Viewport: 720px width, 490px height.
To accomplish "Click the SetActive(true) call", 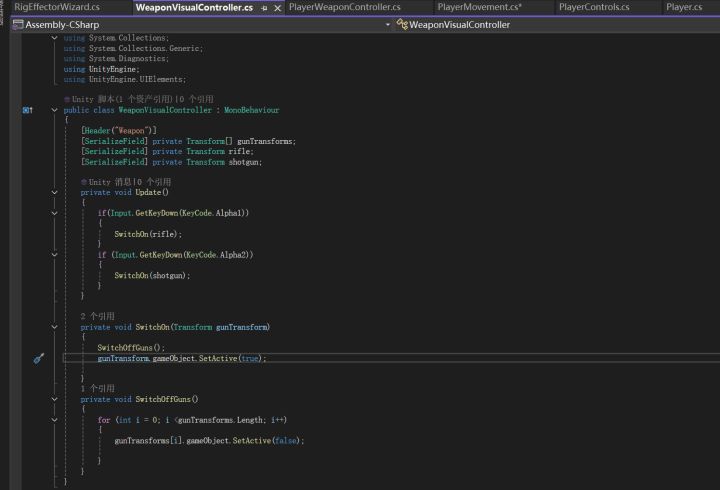I will click(232, 358).
